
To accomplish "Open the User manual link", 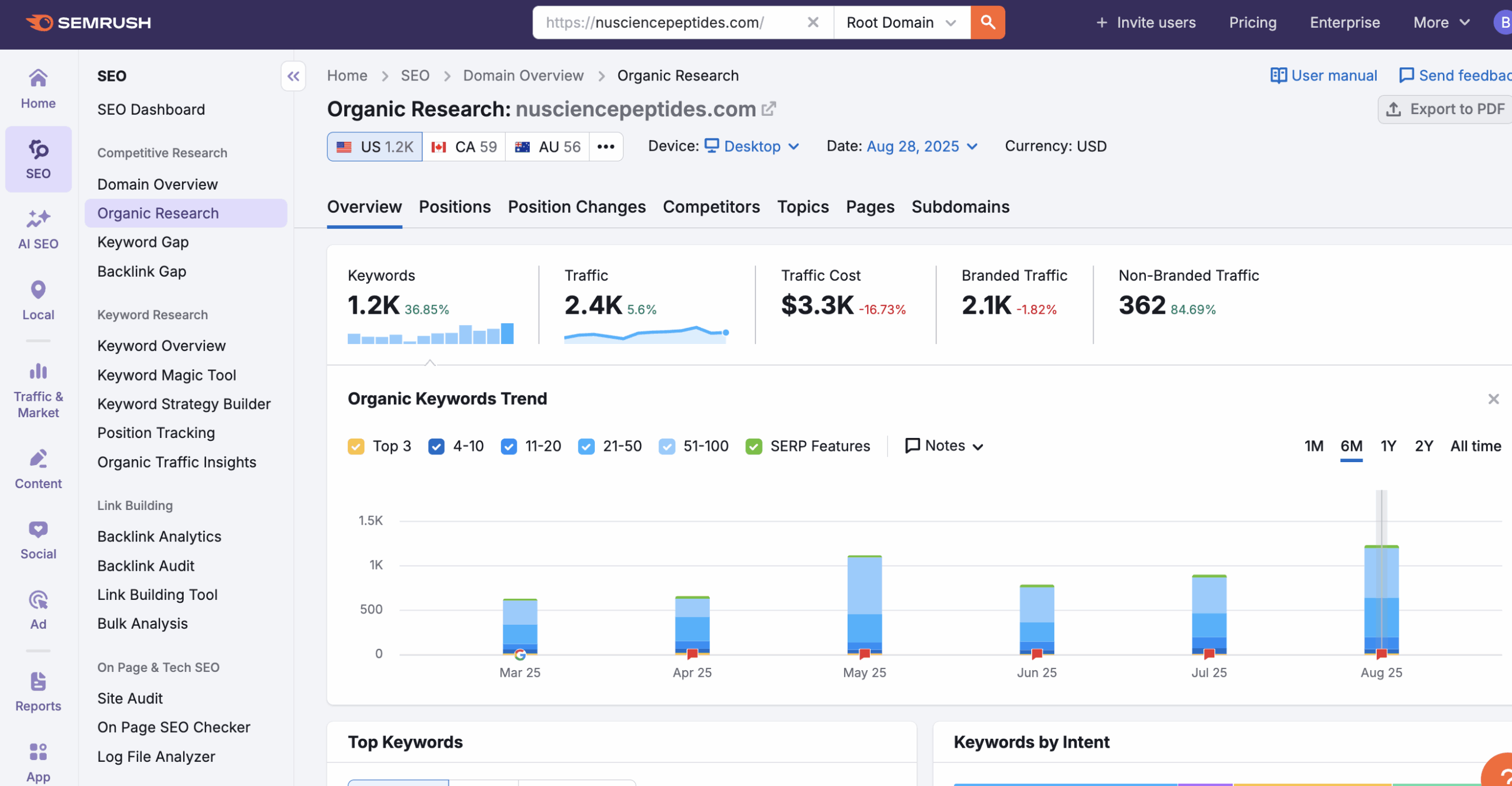I will pyautogui.click(x=1323, y=76).
